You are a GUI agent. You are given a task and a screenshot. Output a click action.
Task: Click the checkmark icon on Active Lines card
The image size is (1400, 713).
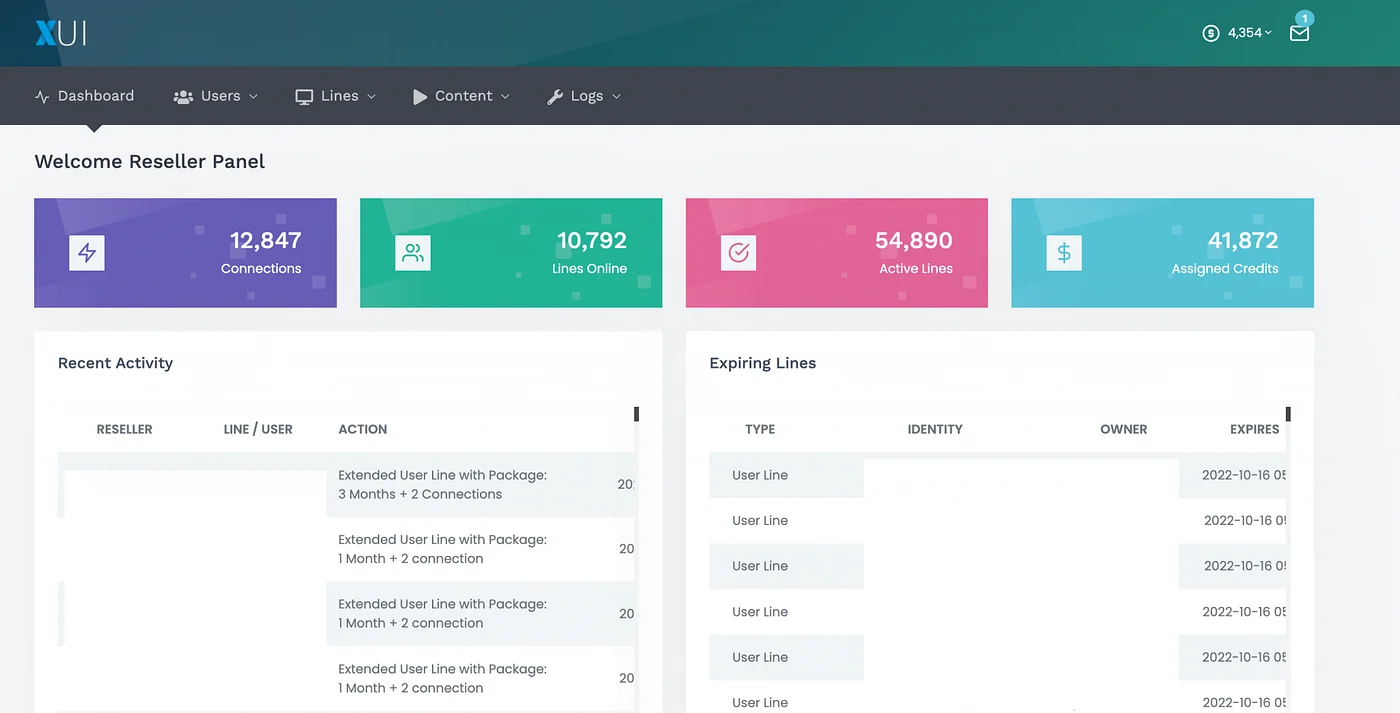pyautogui.click(x=738, y=252)
